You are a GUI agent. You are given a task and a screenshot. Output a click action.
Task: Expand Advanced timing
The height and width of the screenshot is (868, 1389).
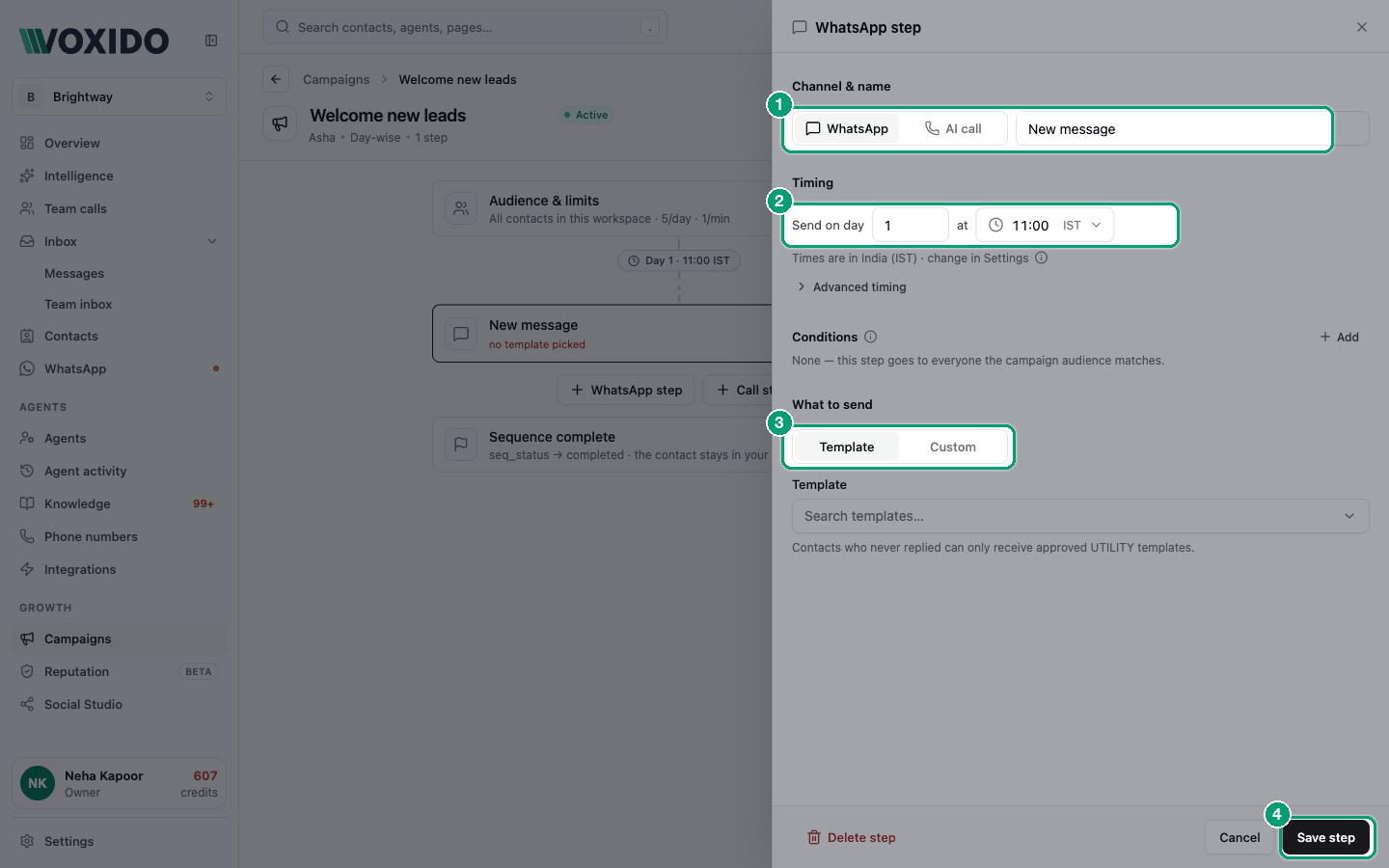tap(851, 286)
